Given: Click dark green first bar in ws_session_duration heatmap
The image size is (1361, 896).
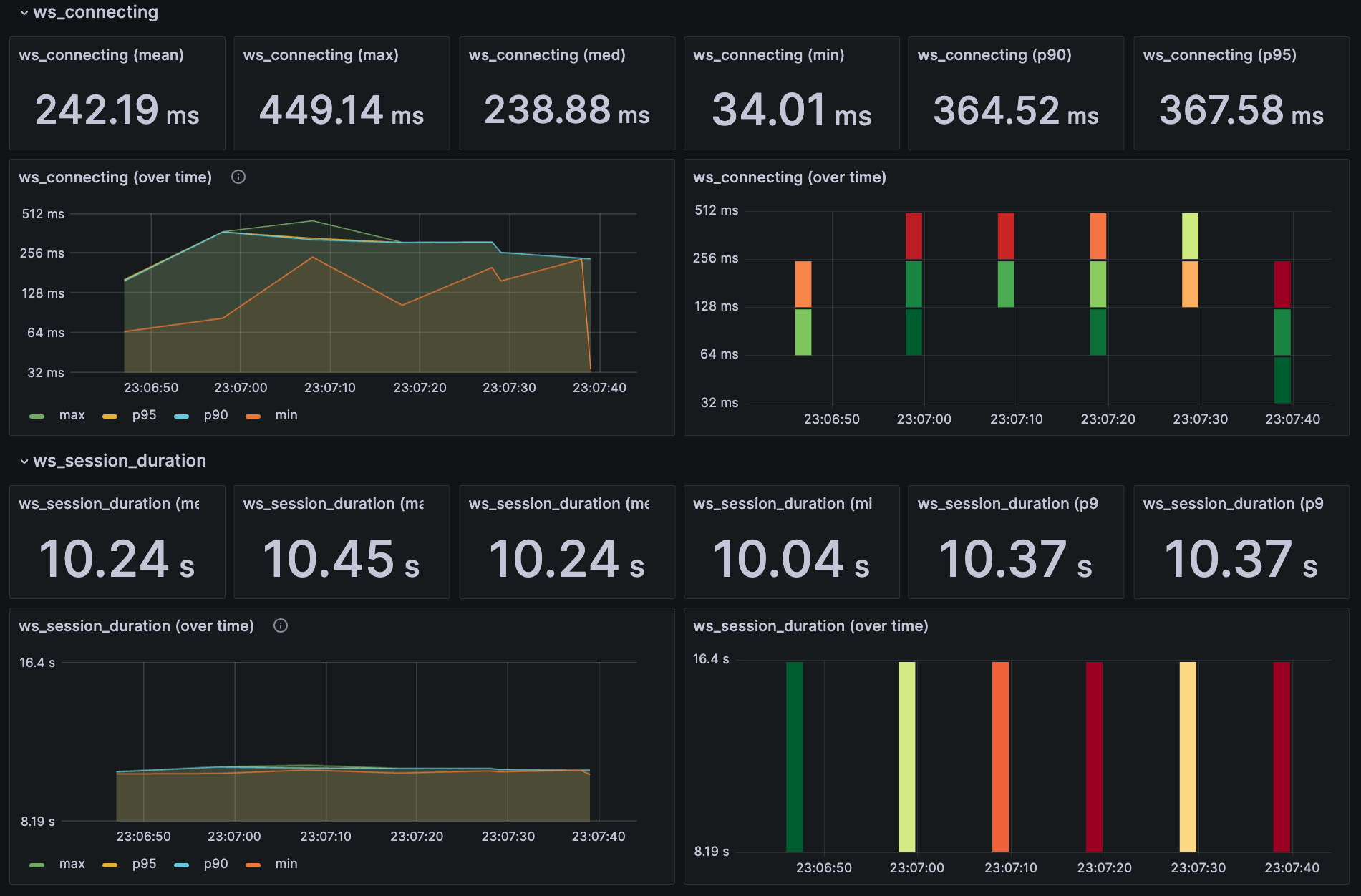Looking at the screenshot, I should [794, 756].
